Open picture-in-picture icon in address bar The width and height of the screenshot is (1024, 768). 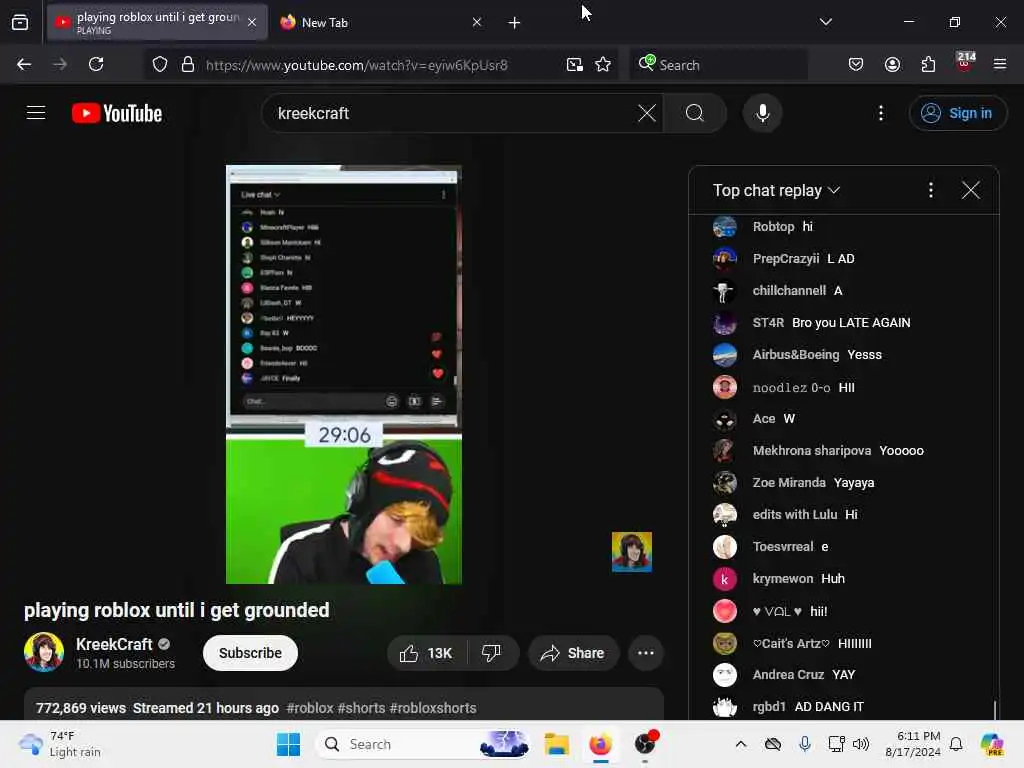tap(574, 64)
